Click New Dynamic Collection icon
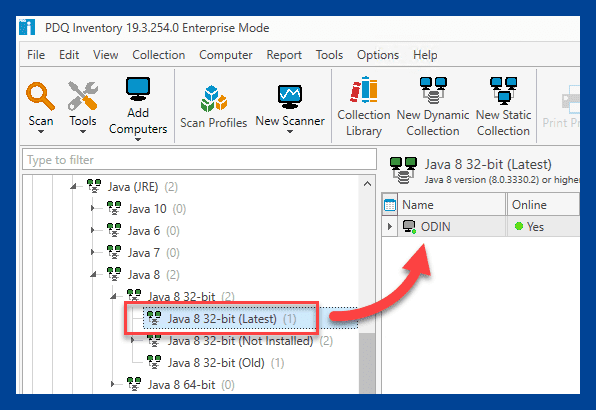 (433, 90)
